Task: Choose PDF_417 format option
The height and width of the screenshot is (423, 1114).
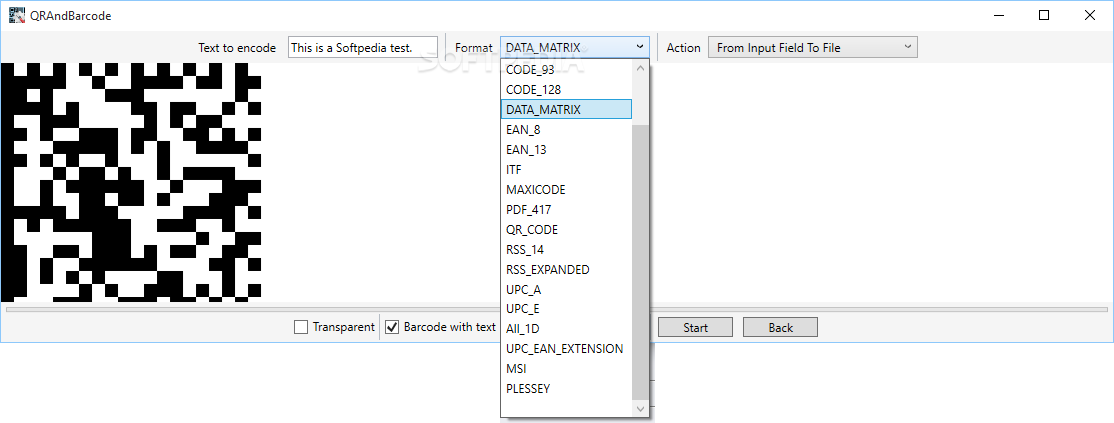Action: (x=566, y=210)
